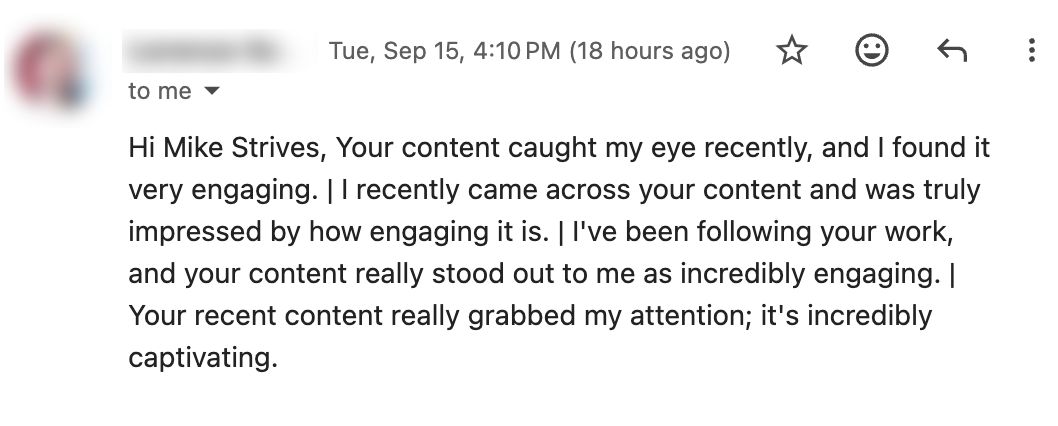This screenshot has width=1058, height=426.
Task: Click the blurred sender name
Action: pyautogui.click(x=217, y=51)
